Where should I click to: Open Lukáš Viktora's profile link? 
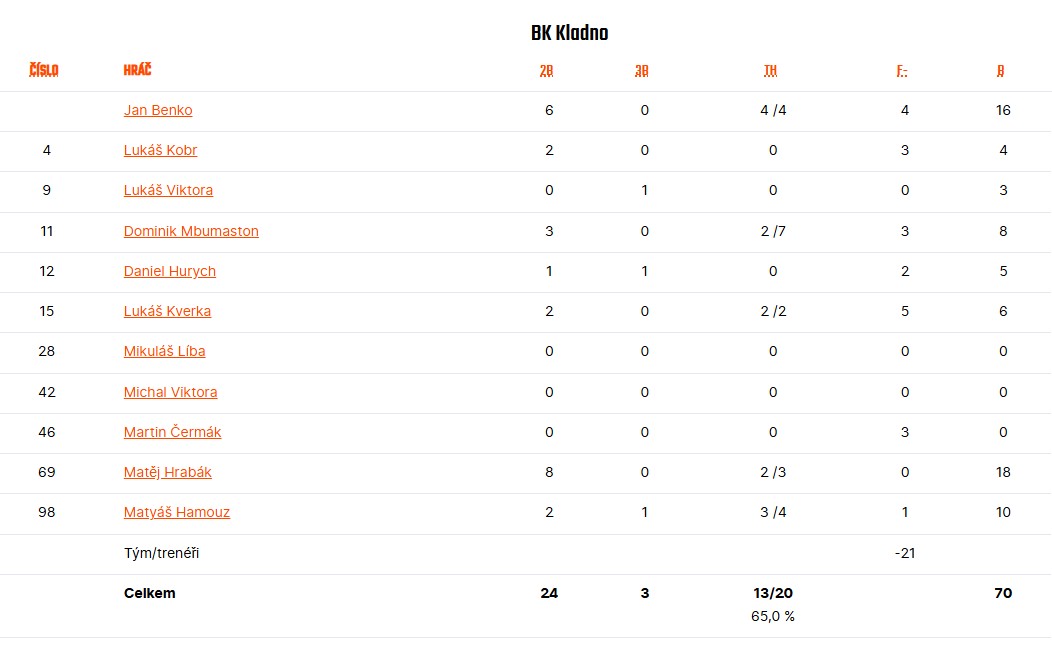coord(168,190)
